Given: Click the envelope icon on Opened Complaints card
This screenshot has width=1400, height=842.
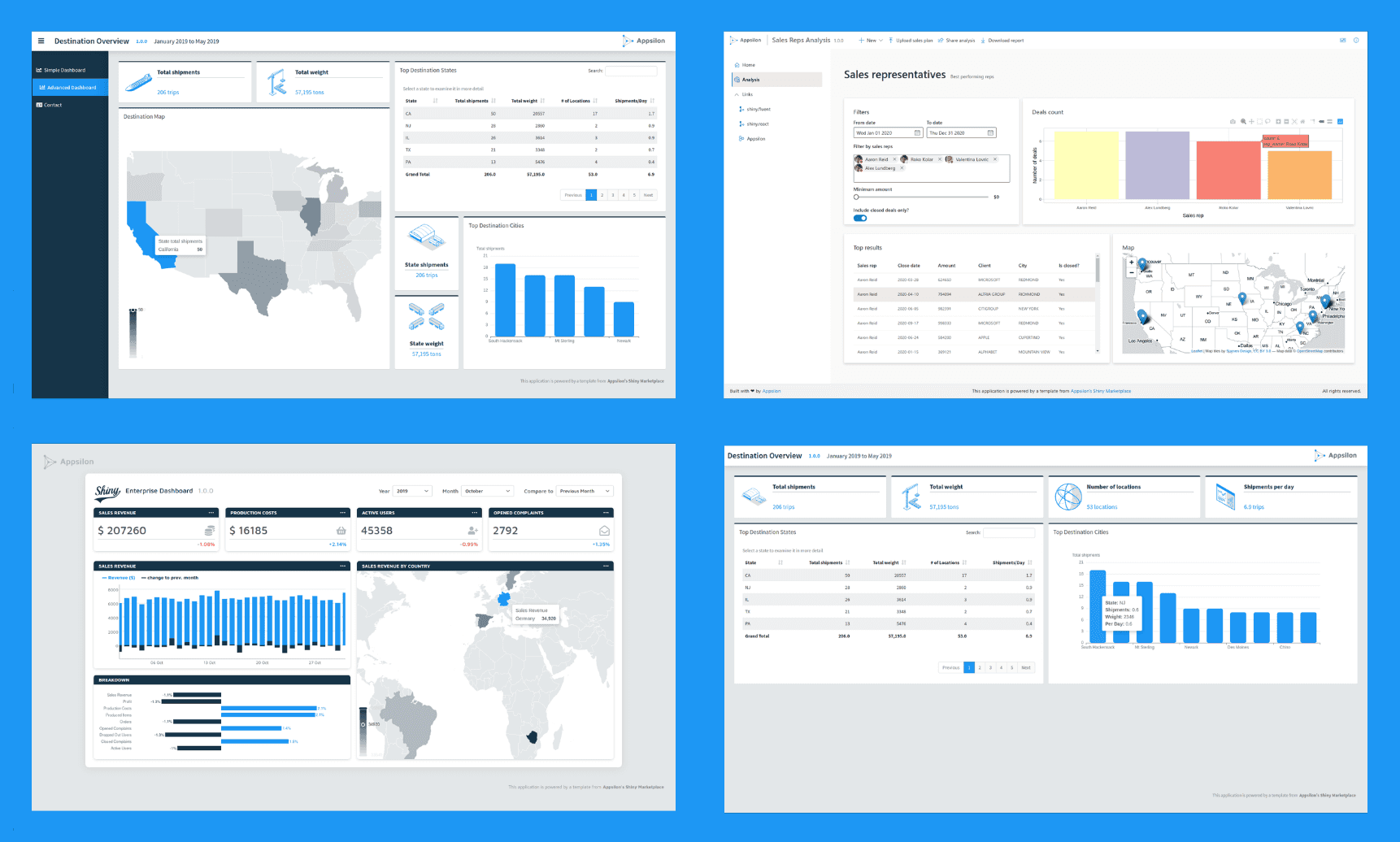Looking at the screenshot, I should tap(604, 531).
